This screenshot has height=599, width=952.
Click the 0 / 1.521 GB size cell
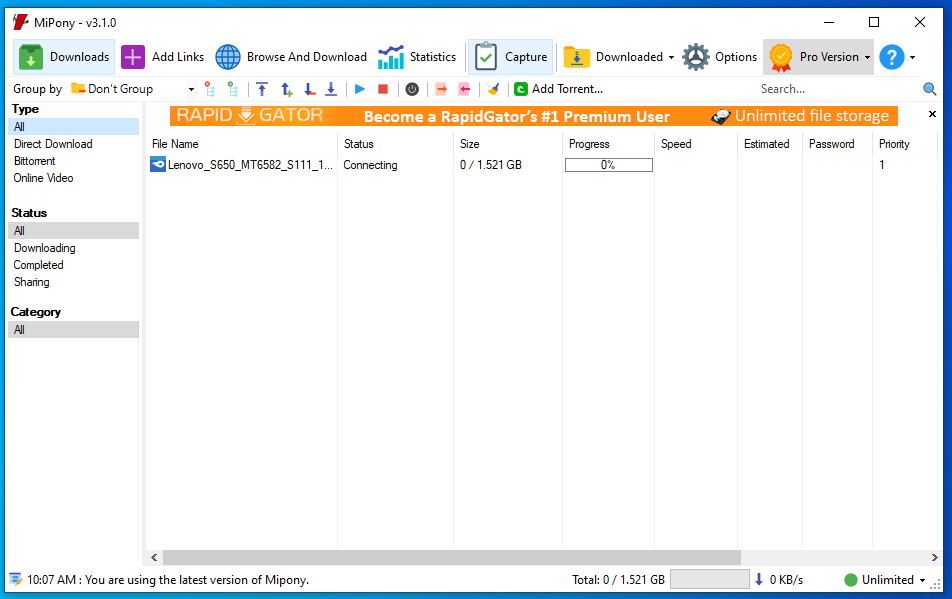pos(491,165)
